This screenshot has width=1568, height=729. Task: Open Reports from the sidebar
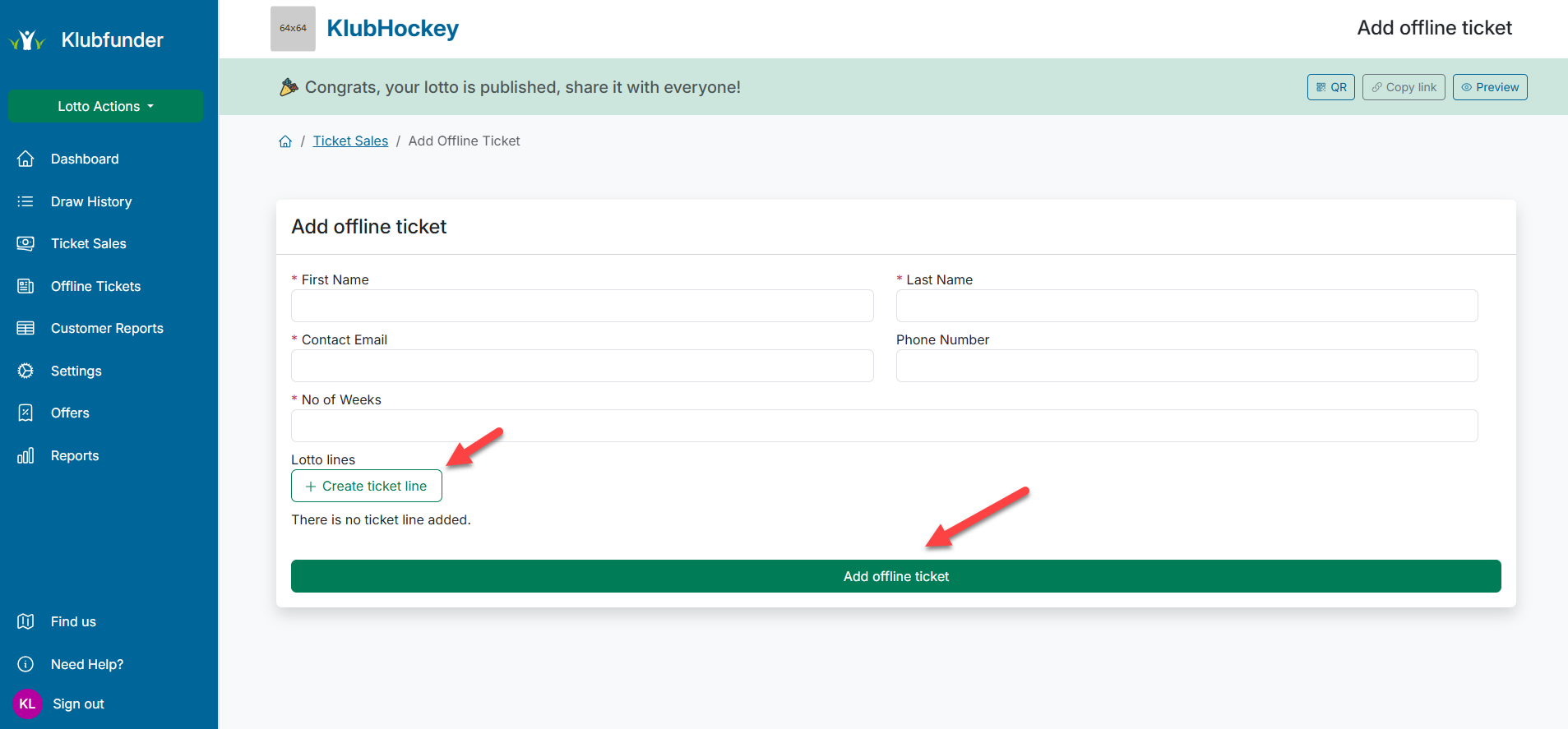75,455
